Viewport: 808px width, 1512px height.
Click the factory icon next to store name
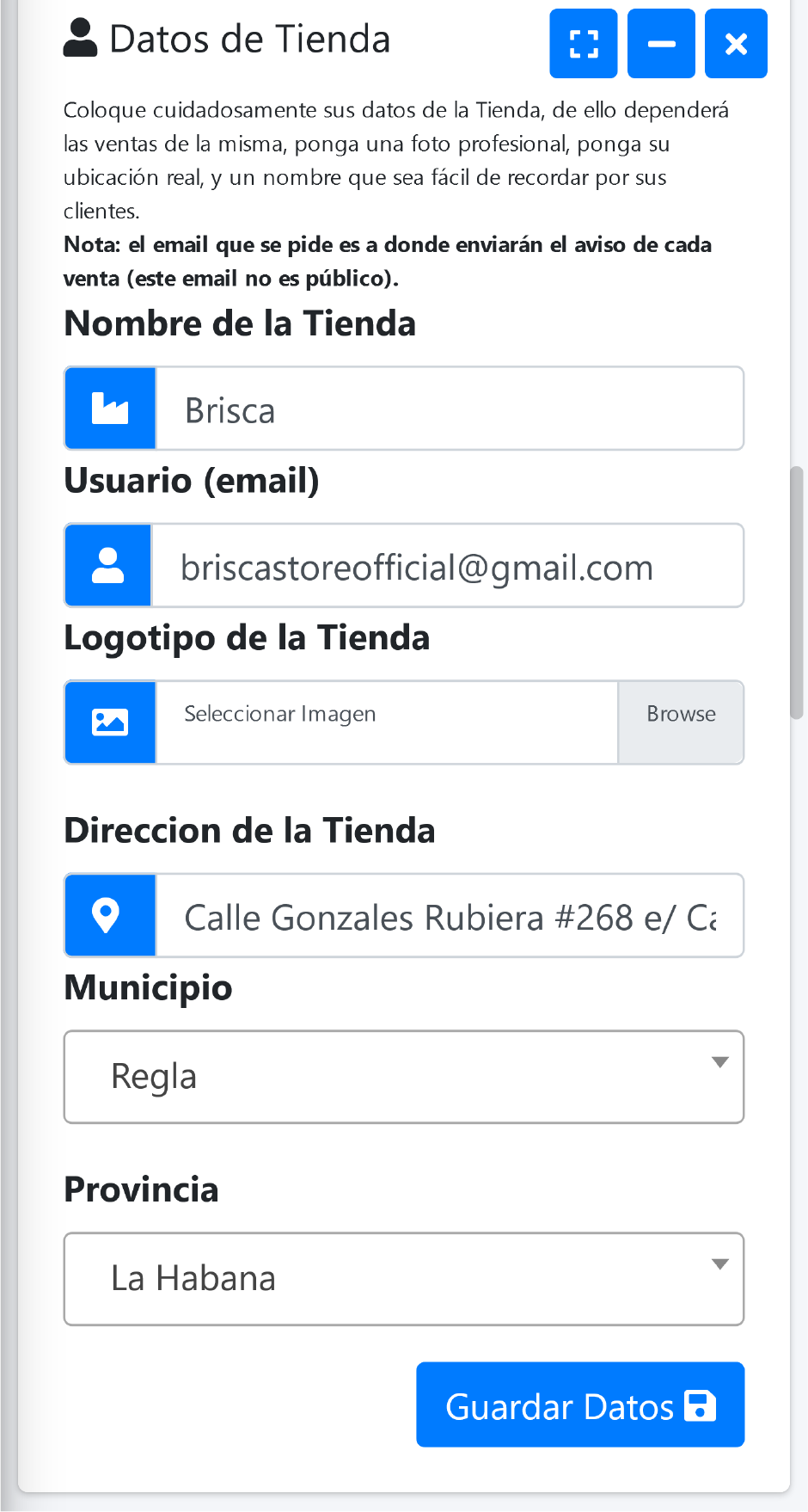pos(110,409)
